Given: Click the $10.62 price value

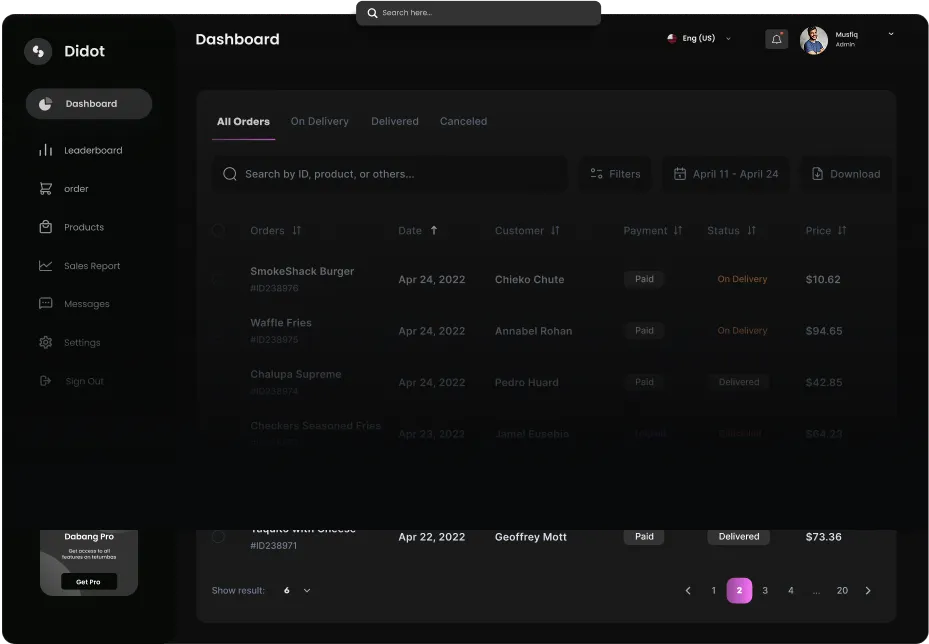Looking at the screenshot, I should click(x=823, y=280).
